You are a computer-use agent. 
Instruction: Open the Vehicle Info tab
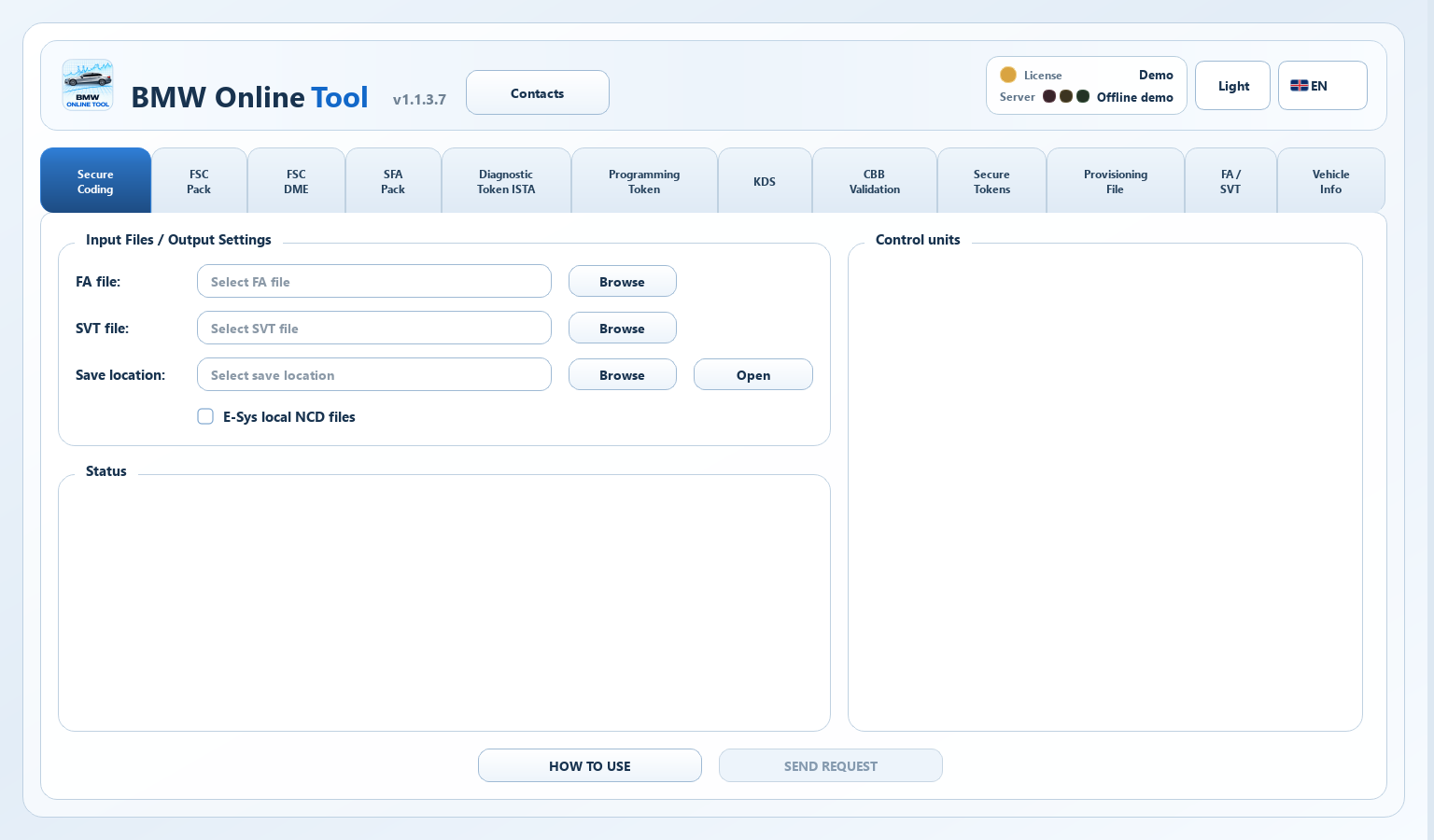coord(1330,181)
